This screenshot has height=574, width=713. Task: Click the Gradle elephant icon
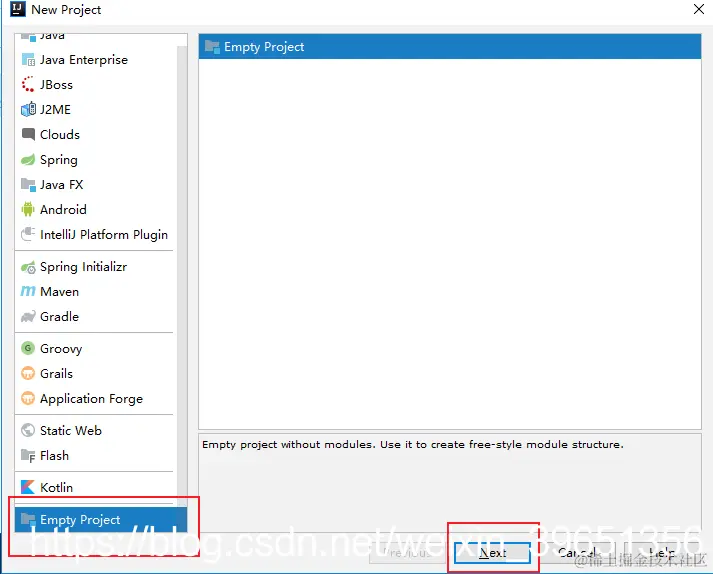tap(28, 317)
